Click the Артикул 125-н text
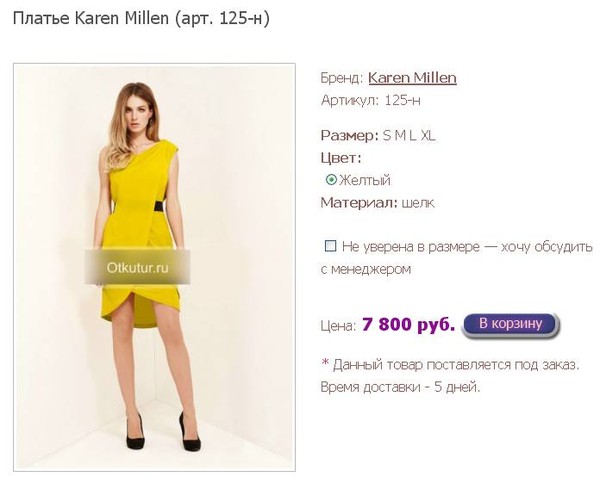The width and height of the screenshot is (600, 477). pos(370,100)
